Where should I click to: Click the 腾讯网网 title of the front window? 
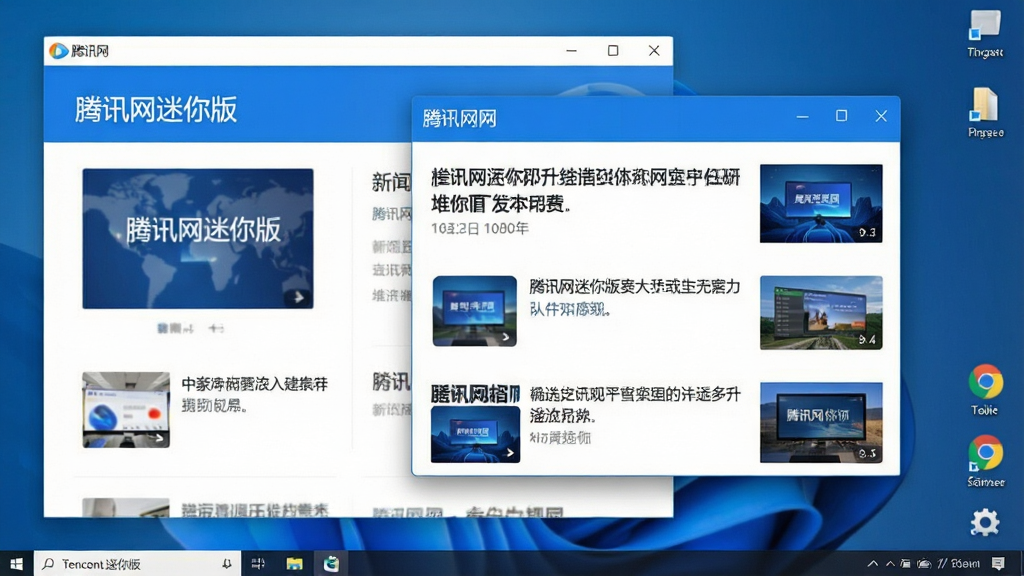click(x=460, y=118)
